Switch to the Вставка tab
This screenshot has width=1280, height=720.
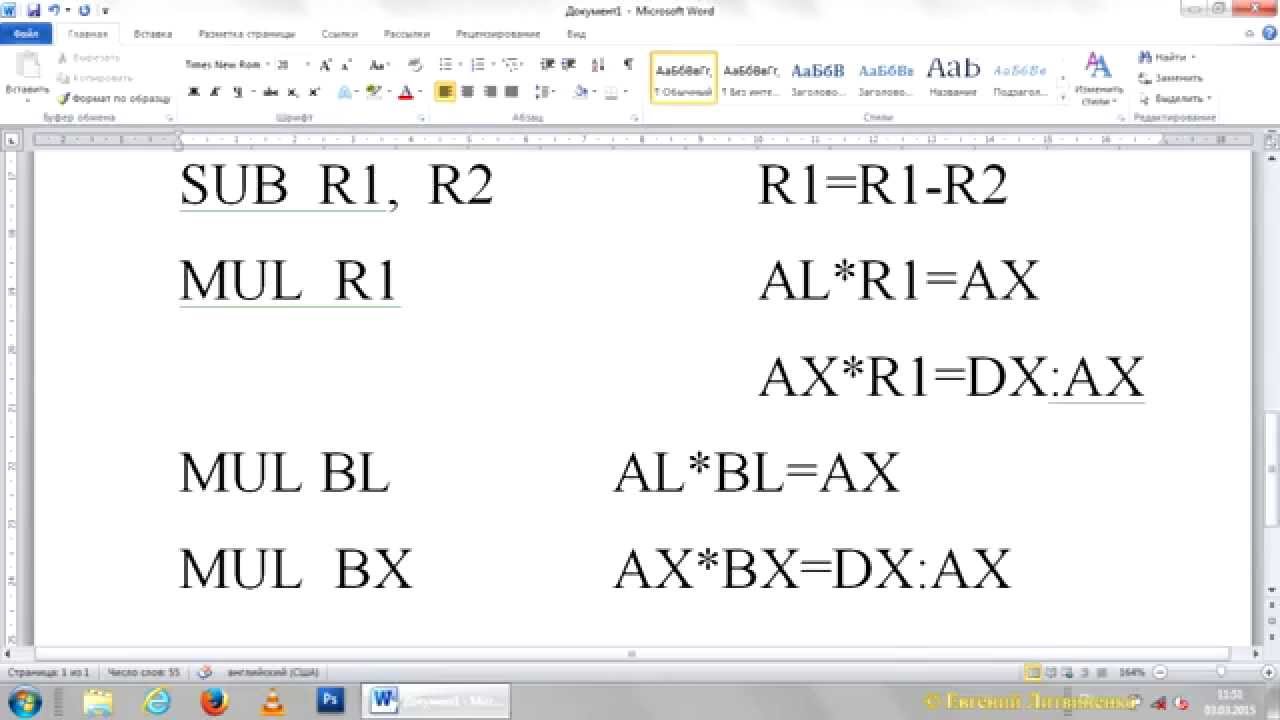(152, 33)
